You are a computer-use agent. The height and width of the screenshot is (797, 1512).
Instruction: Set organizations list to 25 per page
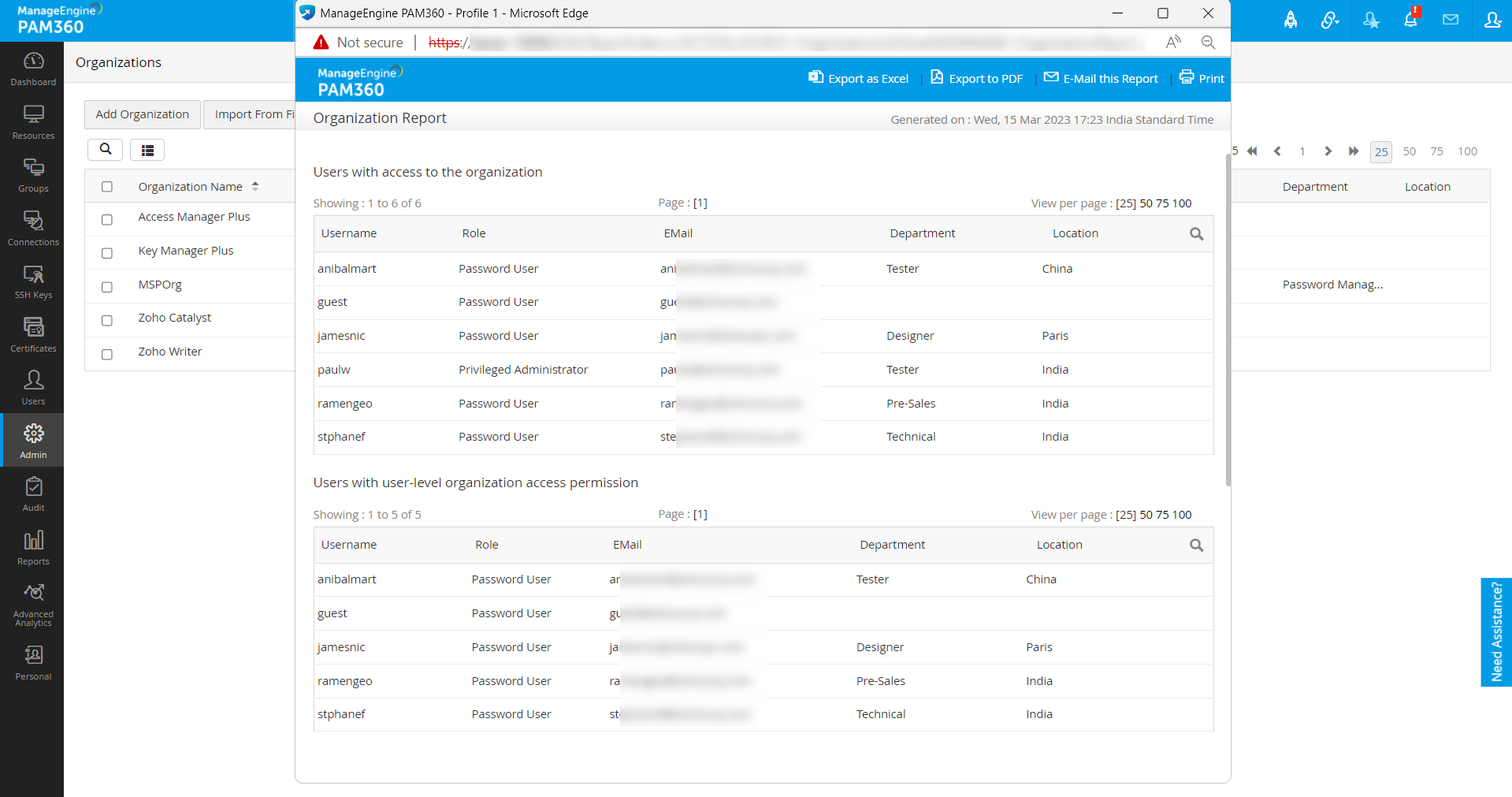click(x=1381, y=152)
